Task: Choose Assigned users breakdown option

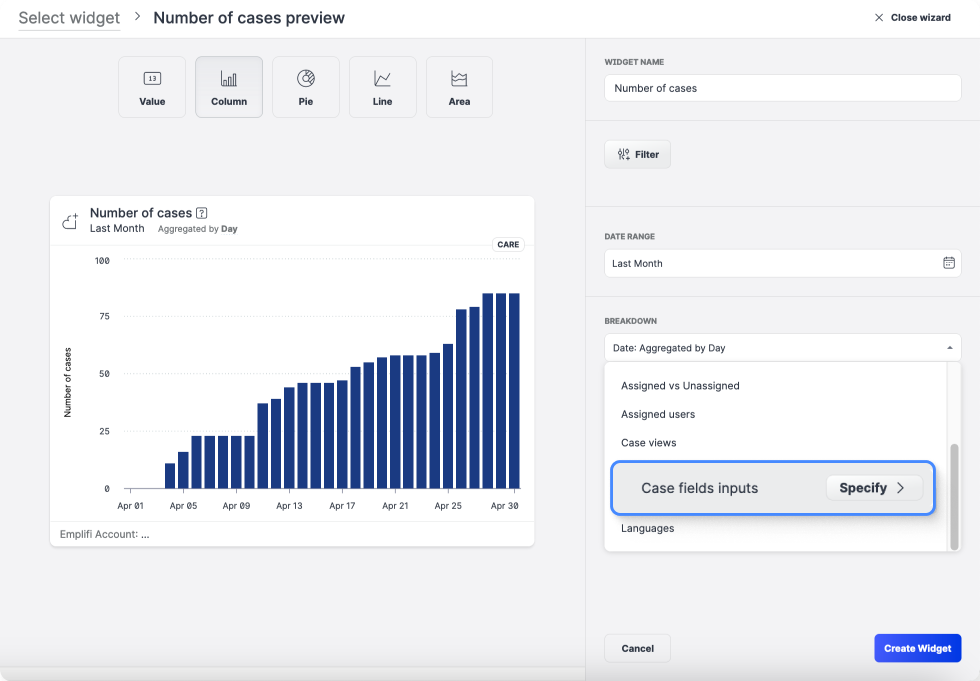Action: pos(658,414)
